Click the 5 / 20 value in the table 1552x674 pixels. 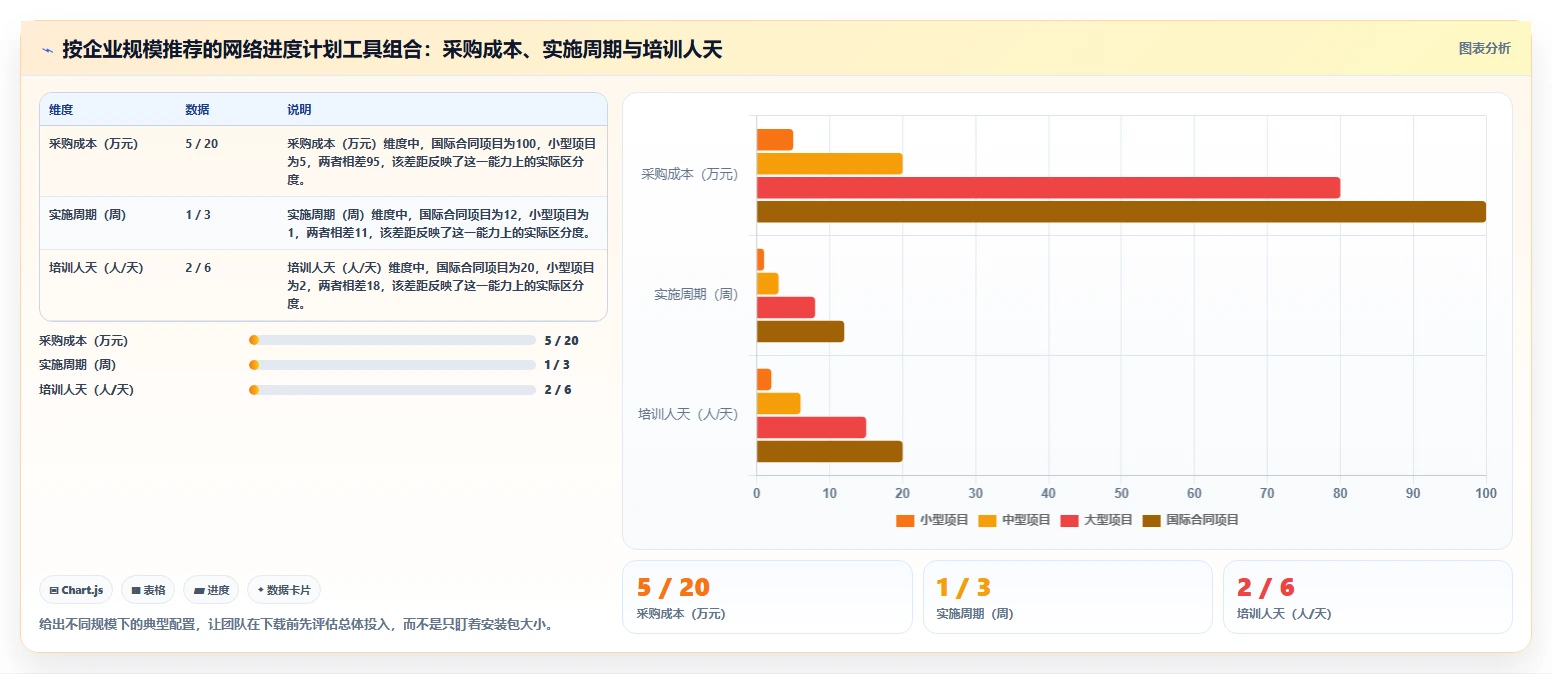click(x=201, y=144)
